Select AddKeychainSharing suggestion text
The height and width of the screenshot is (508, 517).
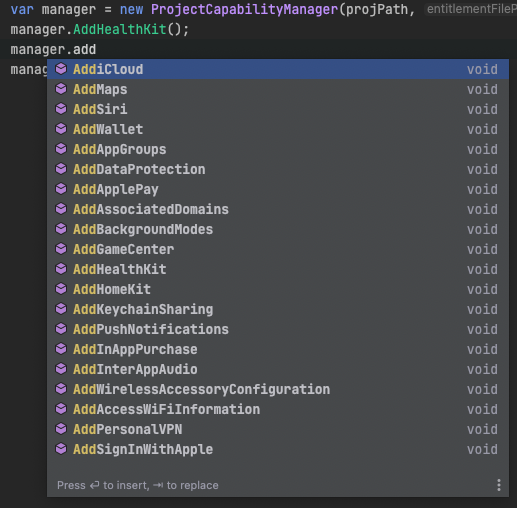click(x=143, y=309)
